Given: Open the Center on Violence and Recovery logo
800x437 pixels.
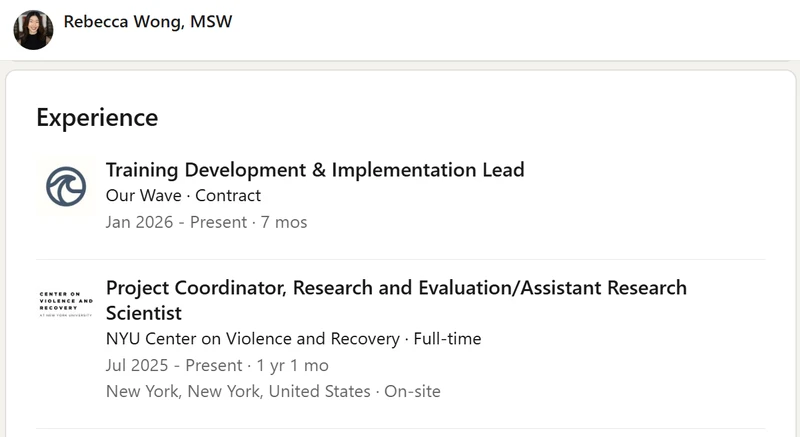Looking at the screenshot, I should pyautogui.click(x=66, y=304).
